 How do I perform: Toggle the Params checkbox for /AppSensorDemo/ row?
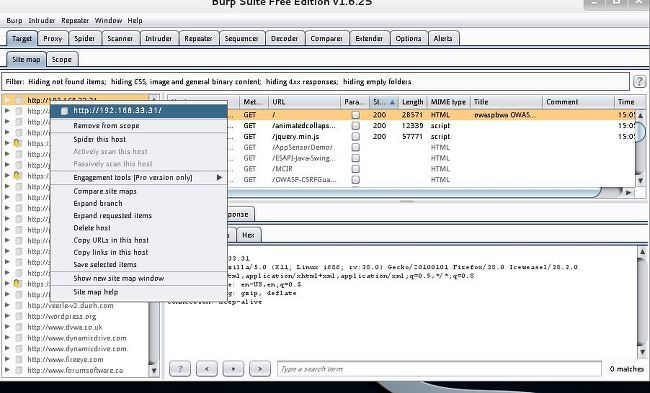point(355,147)
